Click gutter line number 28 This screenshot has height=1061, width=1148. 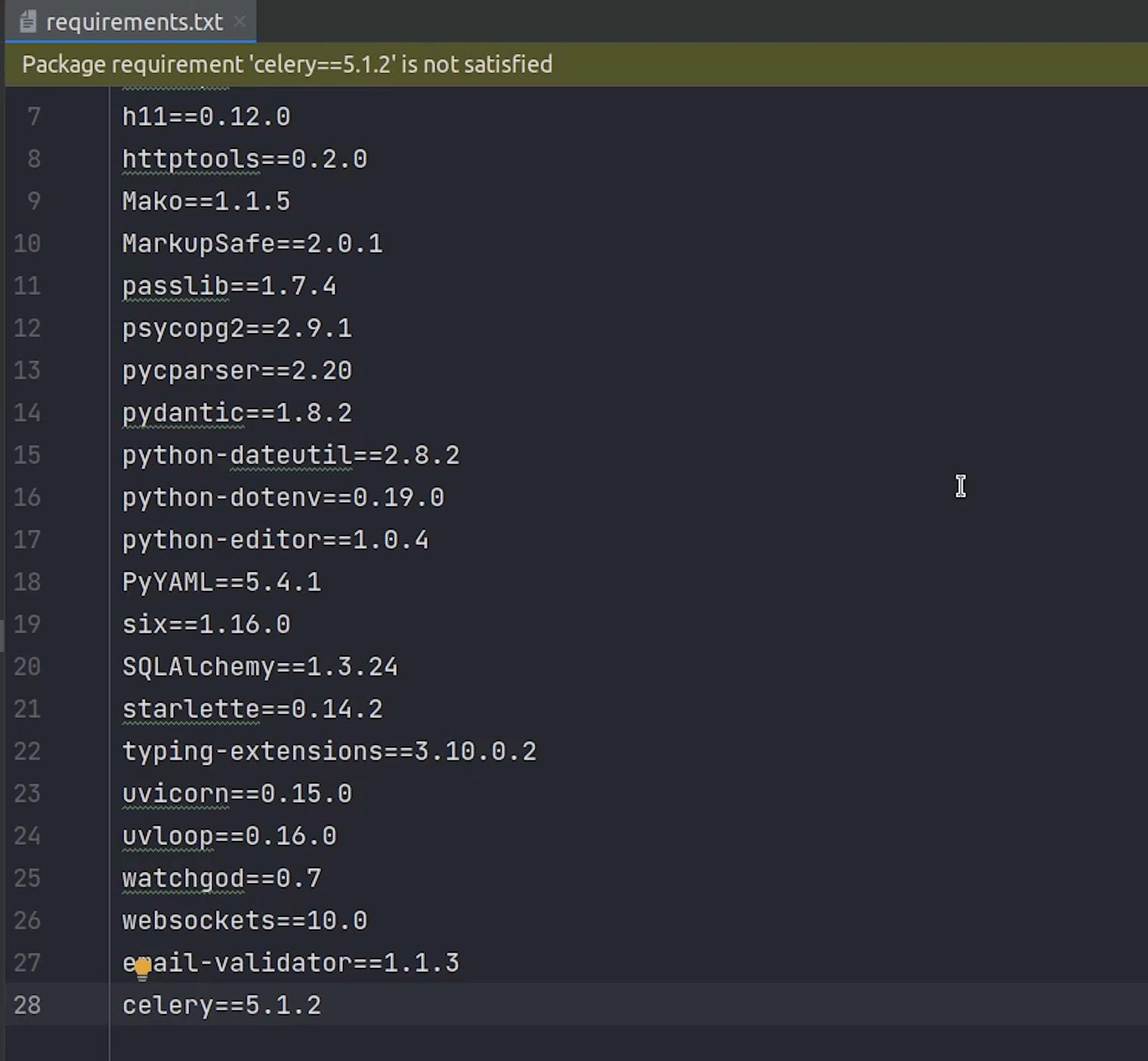click(27, 1005)
